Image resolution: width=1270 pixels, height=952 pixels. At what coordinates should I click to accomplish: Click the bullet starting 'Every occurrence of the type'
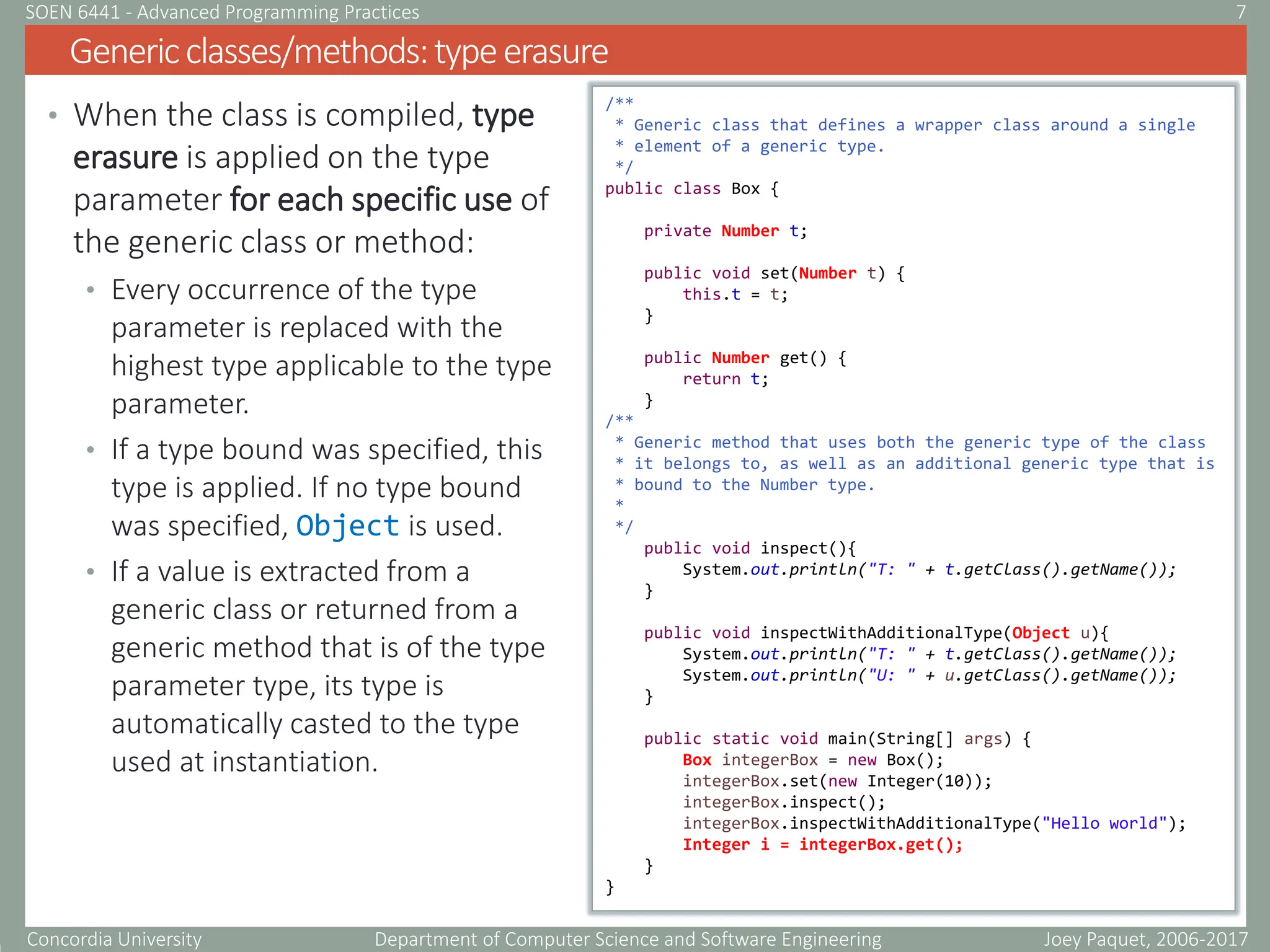click(331, 346)
